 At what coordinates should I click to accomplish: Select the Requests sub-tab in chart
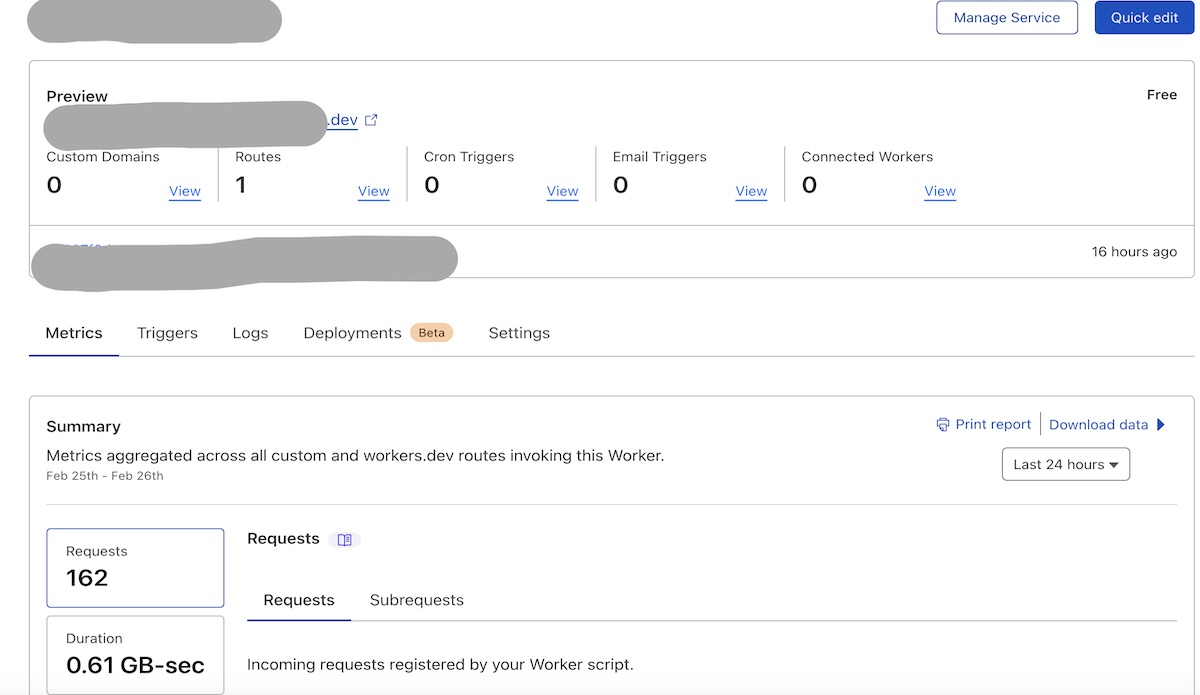pyautogui.click(x=299, y=600)
